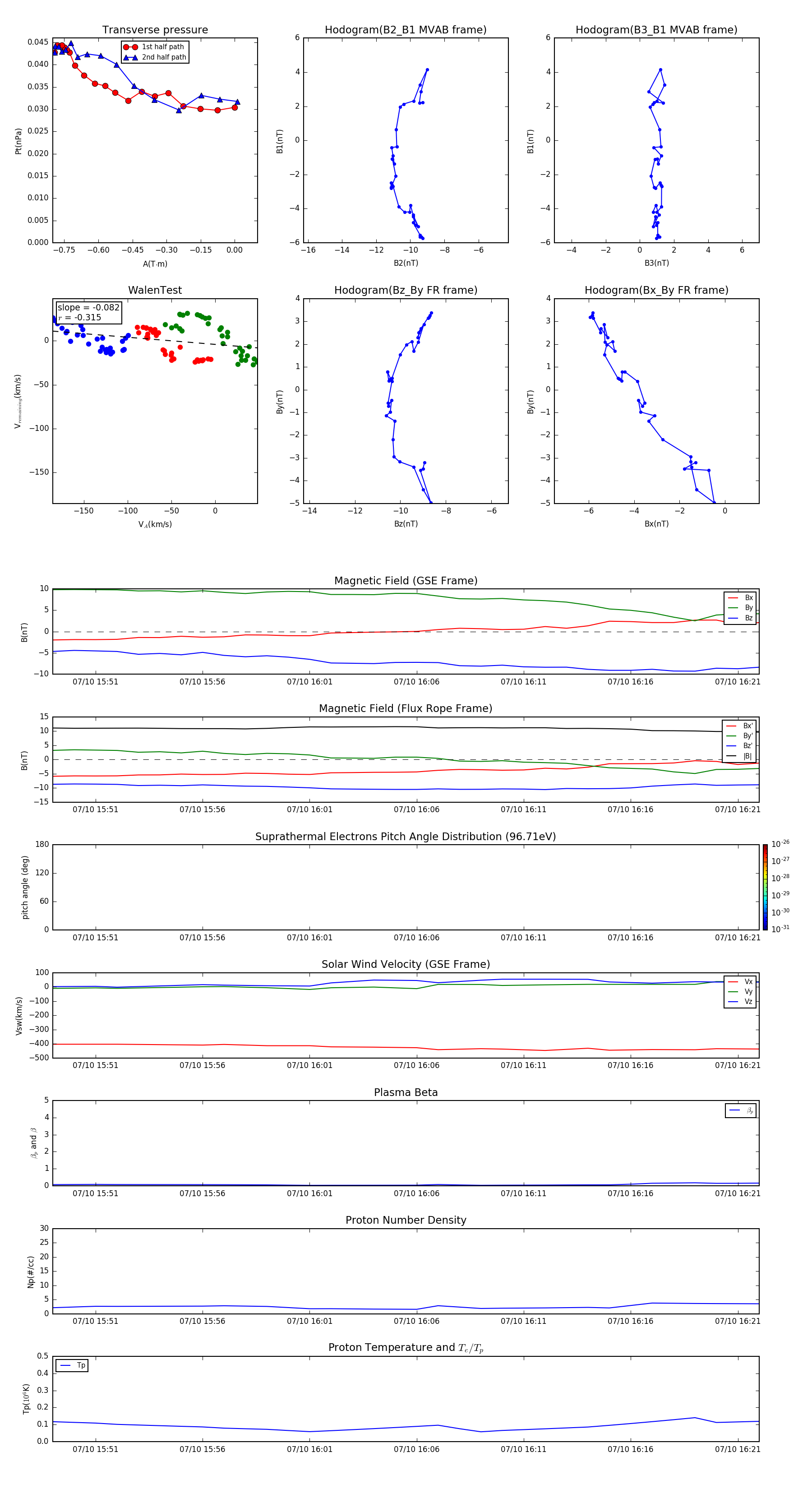This screenshot has height=1489, width=812.
Task: Click the pitch angle colorbar
Action: click(765, 887)
